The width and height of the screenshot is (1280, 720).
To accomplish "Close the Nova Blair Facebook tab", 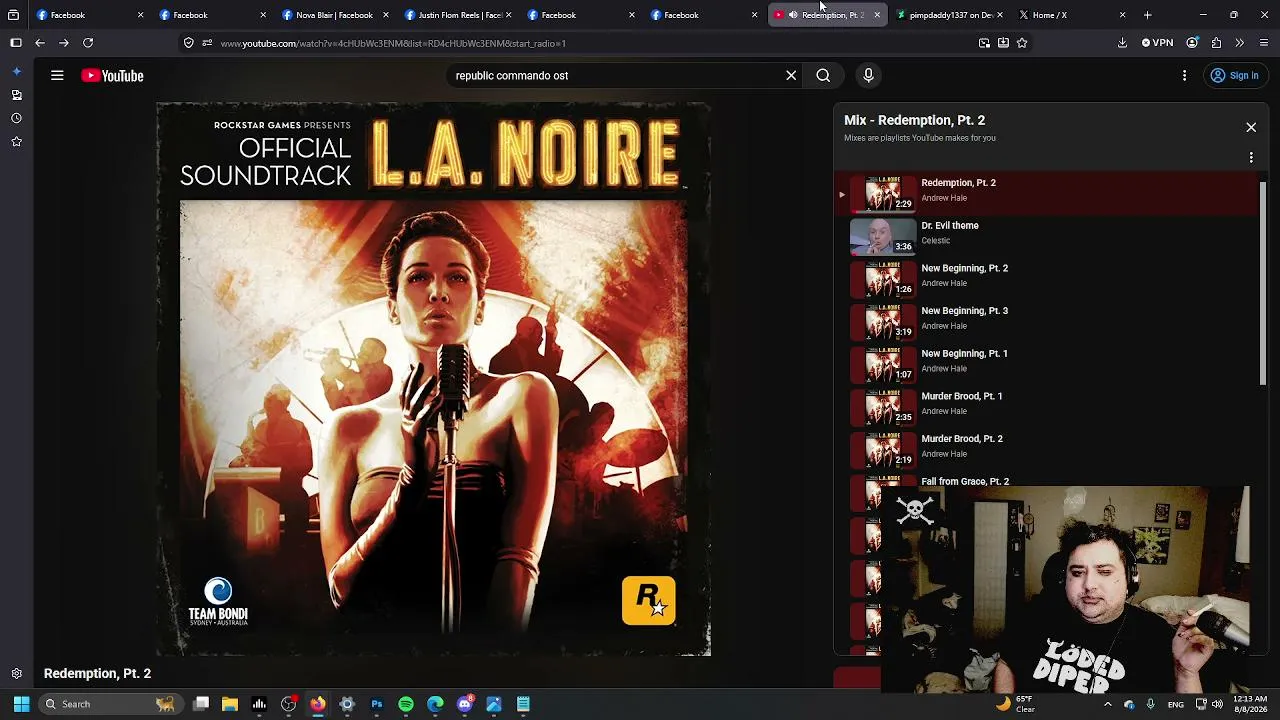I will (x=385, y=15).
